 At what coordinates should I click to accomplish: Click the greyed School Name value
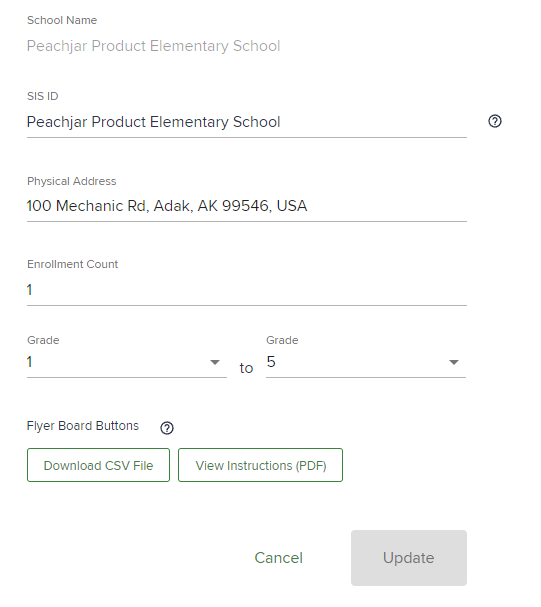point(153,46)
